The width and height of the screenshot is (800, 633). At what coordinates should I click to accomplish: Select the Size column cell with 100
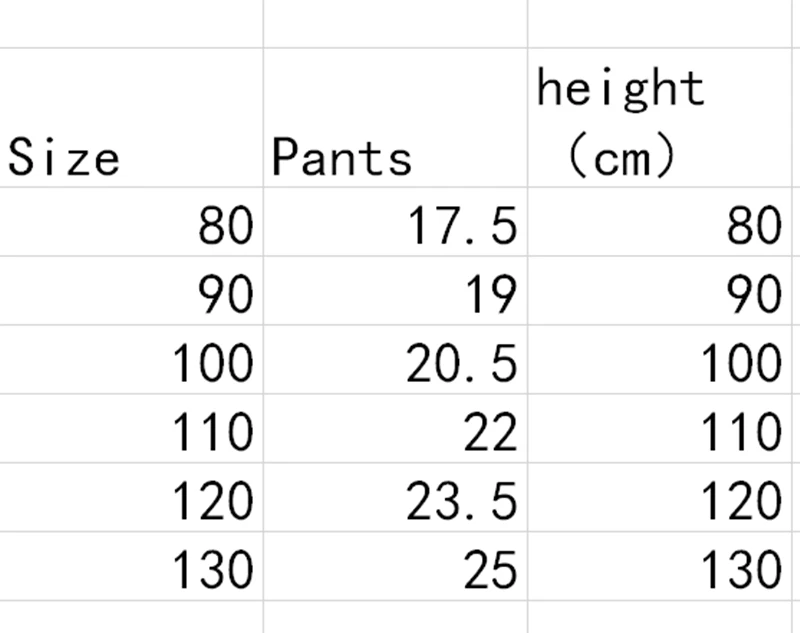click(131, 360)
